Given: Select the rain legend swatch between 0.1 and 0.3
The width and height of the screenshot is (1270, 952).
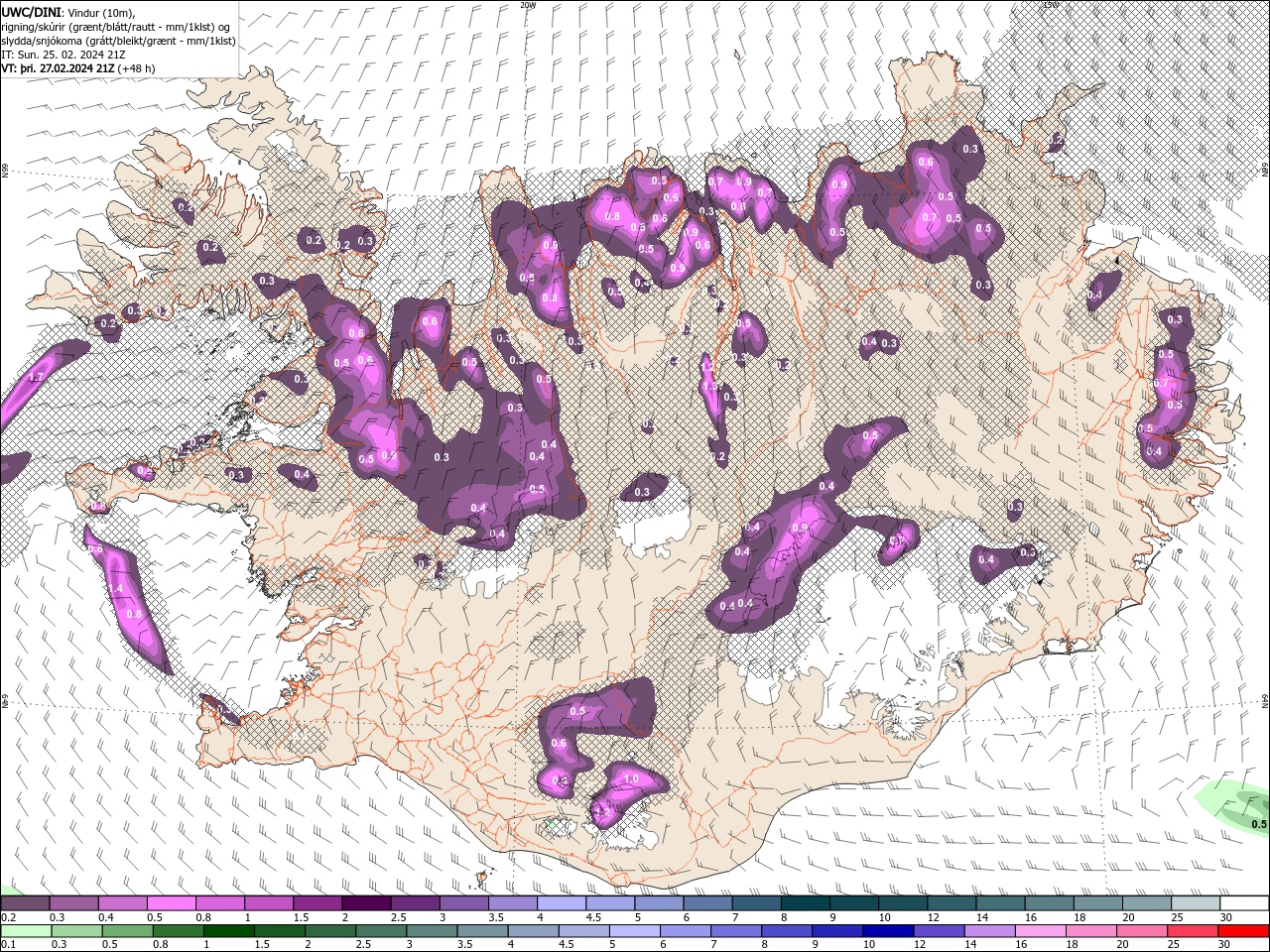Looking at the screenshot, I should pyautogui.click(x=26, y=931).
